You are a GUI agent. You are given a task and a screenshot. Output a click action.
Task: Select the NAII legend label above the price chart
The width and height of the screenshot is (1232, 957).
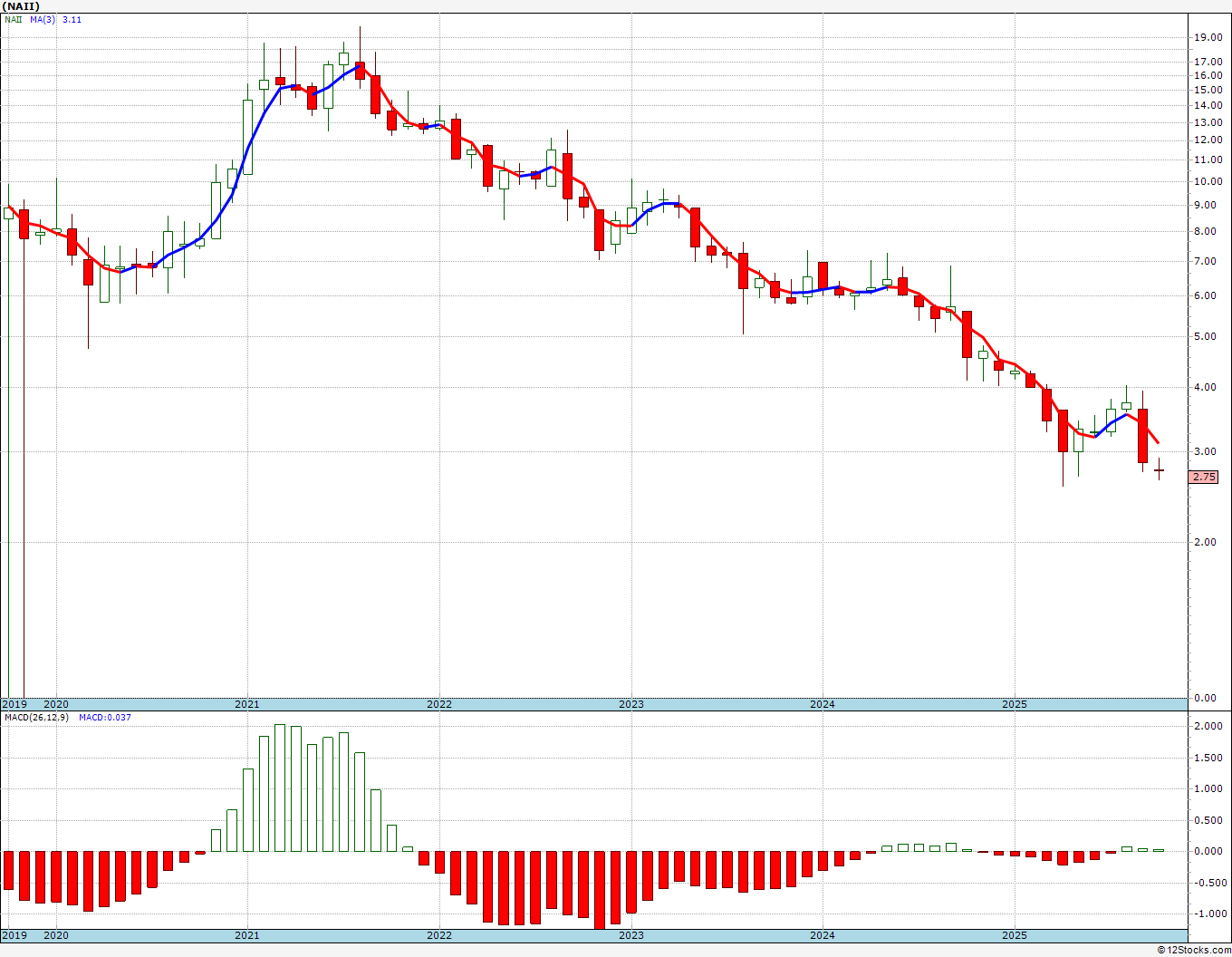click(13, 19)
